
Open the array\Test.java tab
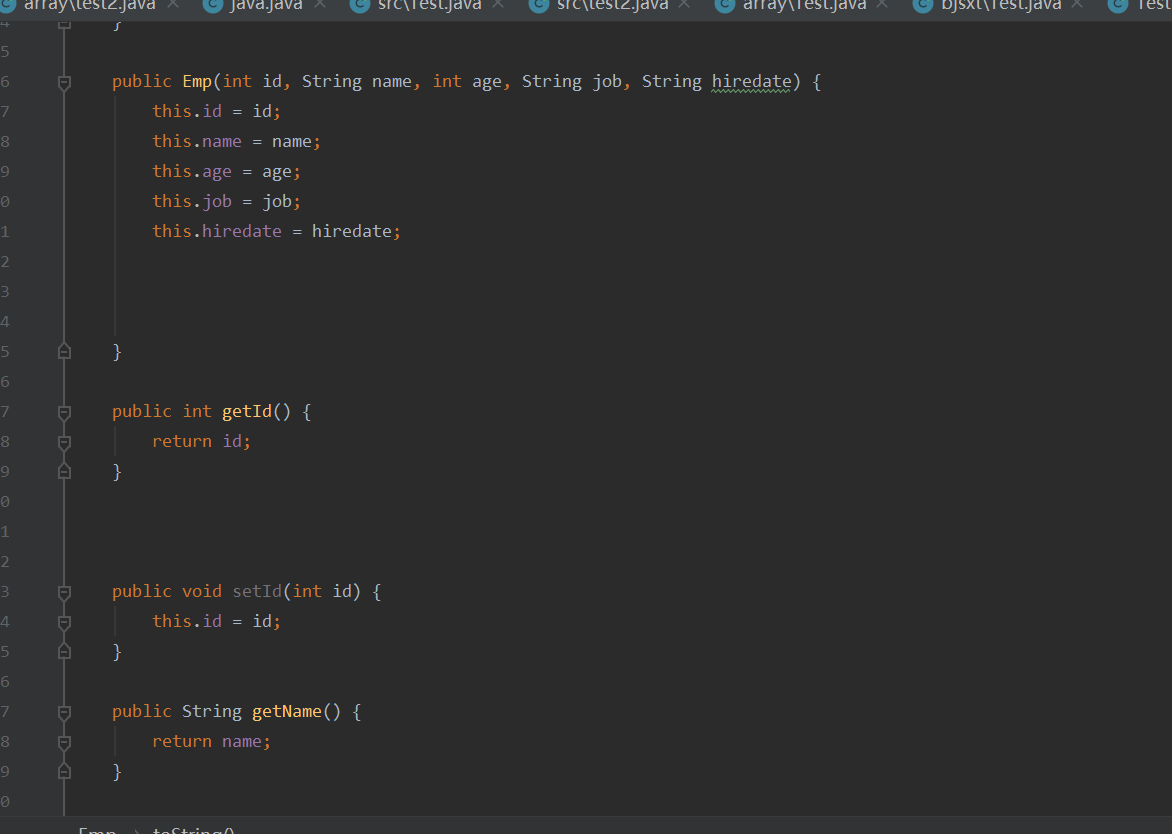pos(804,5)
